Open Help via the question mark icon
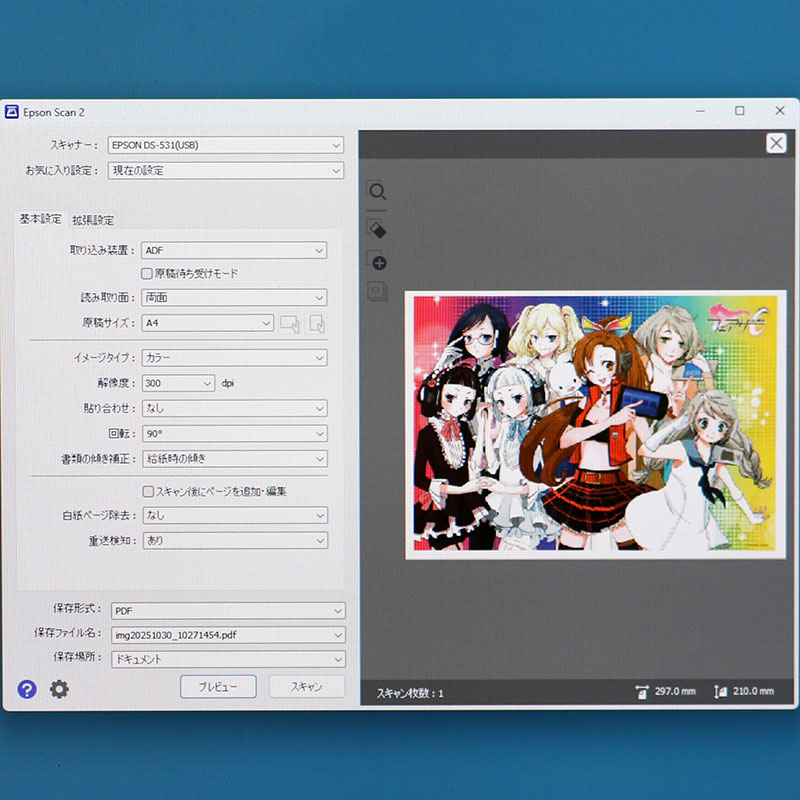800x800 pixels. pos(25,689)
